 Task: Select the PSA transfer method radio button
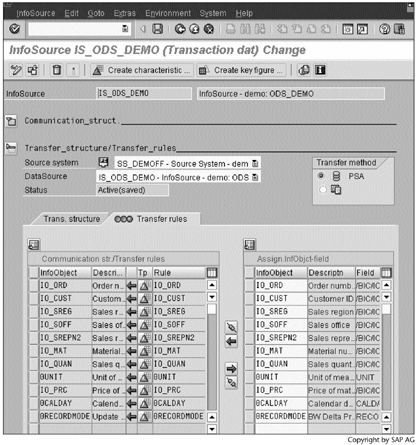point(321,175)
